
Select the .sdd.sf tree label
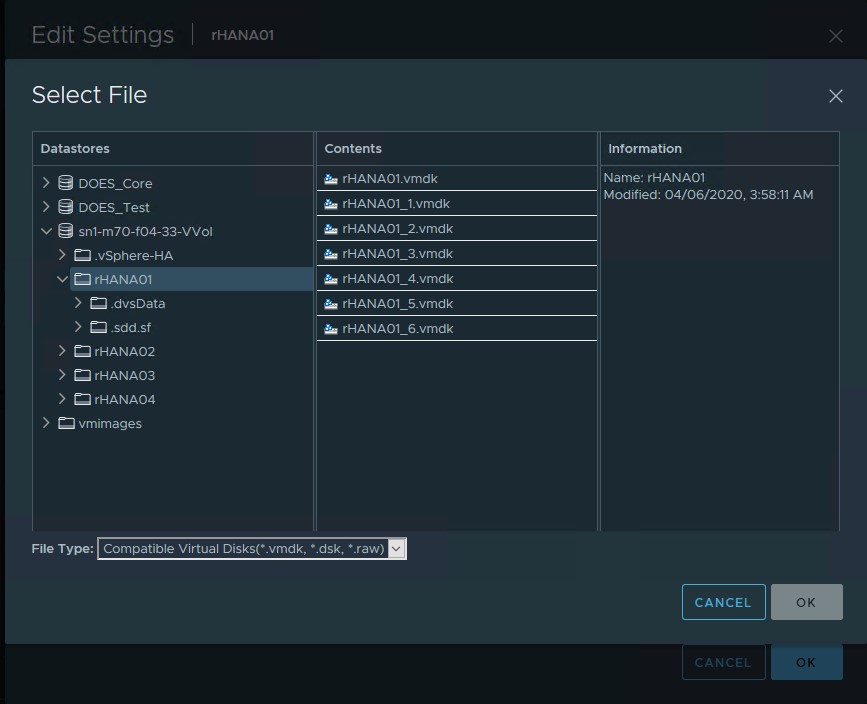pyautogui.click(x=130, y=327)
